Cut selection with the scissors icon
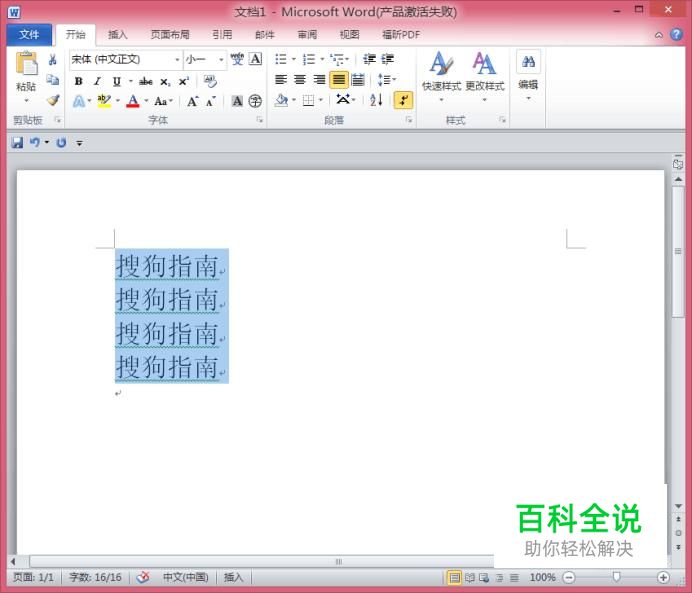The height and width of the screenshot is (593, 692). pos(53,60)
